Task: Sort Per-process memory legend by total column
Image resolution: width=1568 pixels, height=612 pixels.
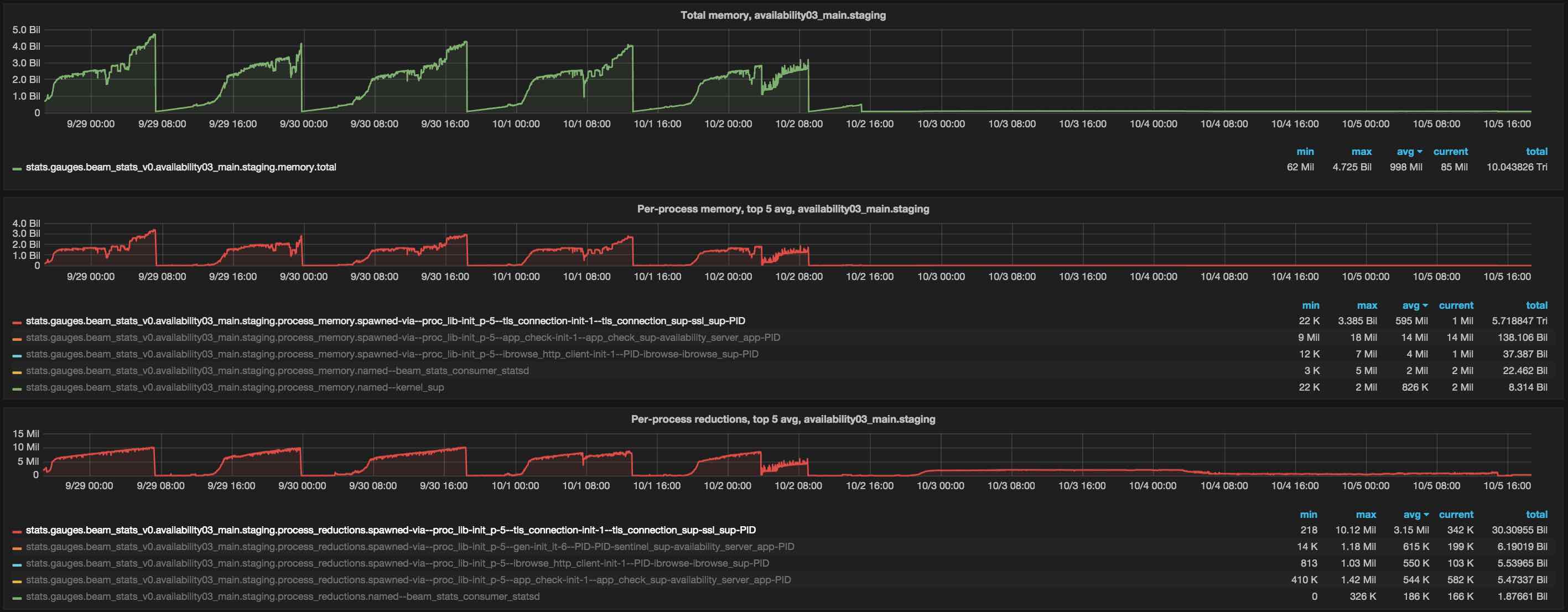Action: [x=1536, y=305]
